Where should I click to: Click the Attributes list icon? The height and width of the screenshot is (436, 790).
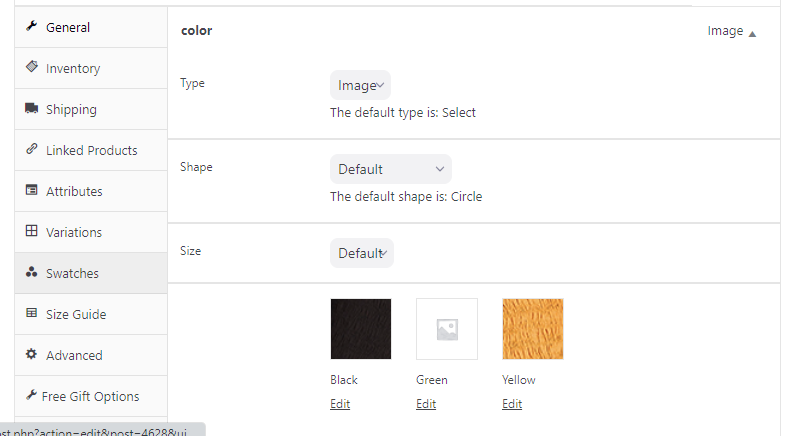(x=32, y=191)
